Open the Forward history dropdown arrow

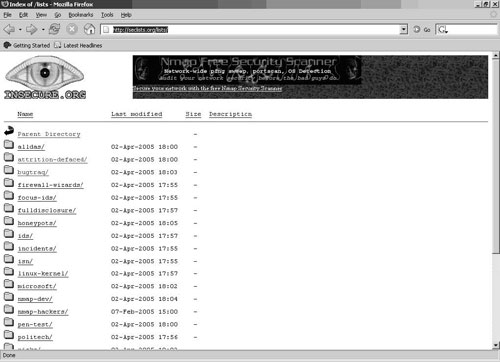tap(43, 30)
